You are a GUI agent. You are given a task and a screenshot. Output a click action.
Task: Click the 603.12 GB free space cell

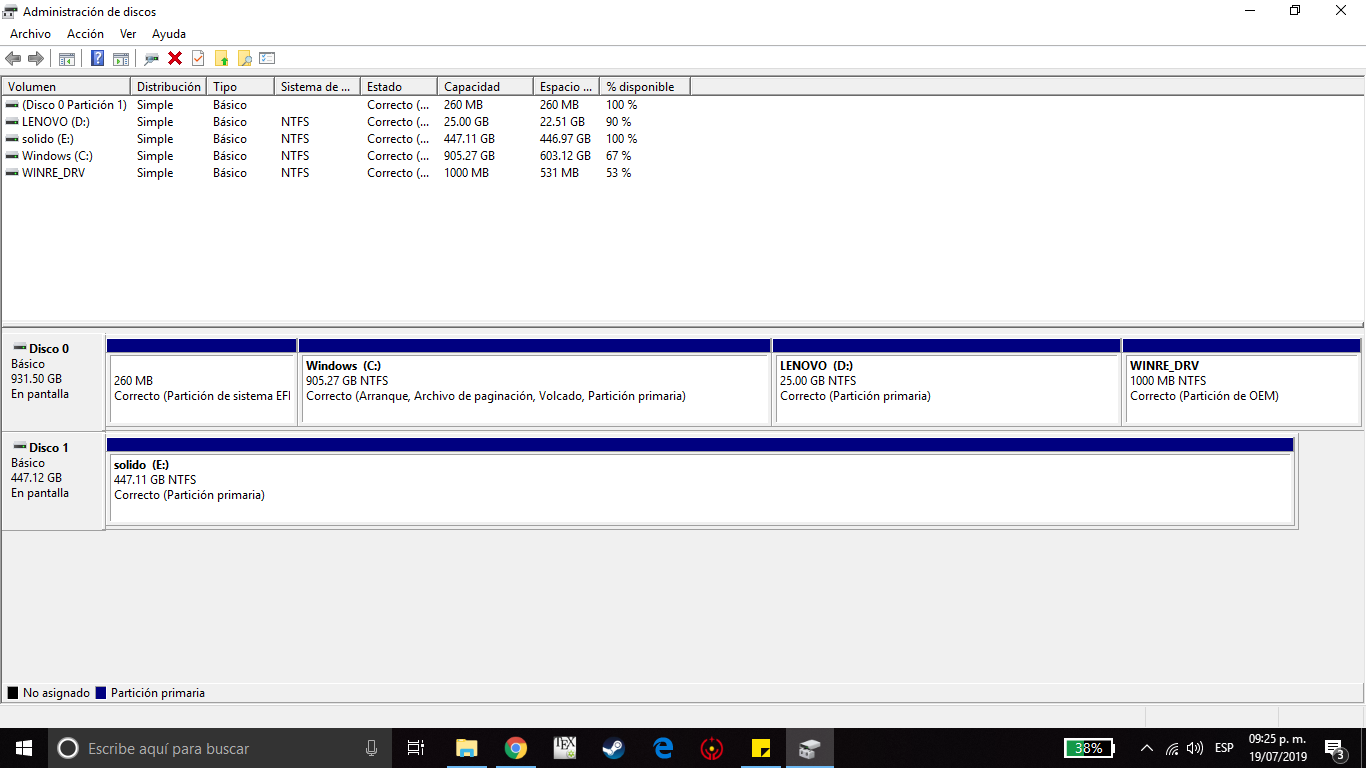click(x=565, y=156)
